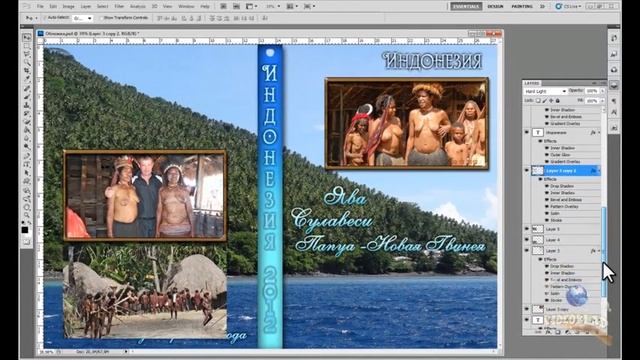Enable Show Transform Controls checkbox

[102, 18]
